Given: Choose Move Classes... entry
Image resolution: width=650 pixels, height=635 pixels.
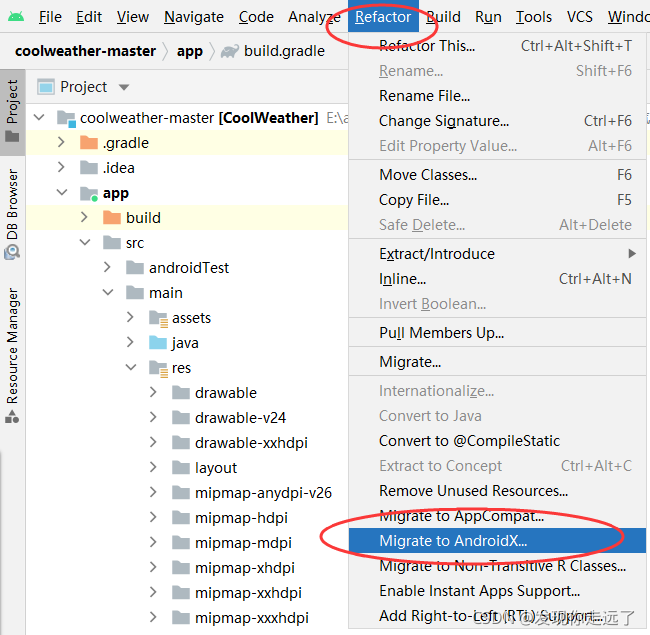Looking at the screenshot, I should (497, 175).
